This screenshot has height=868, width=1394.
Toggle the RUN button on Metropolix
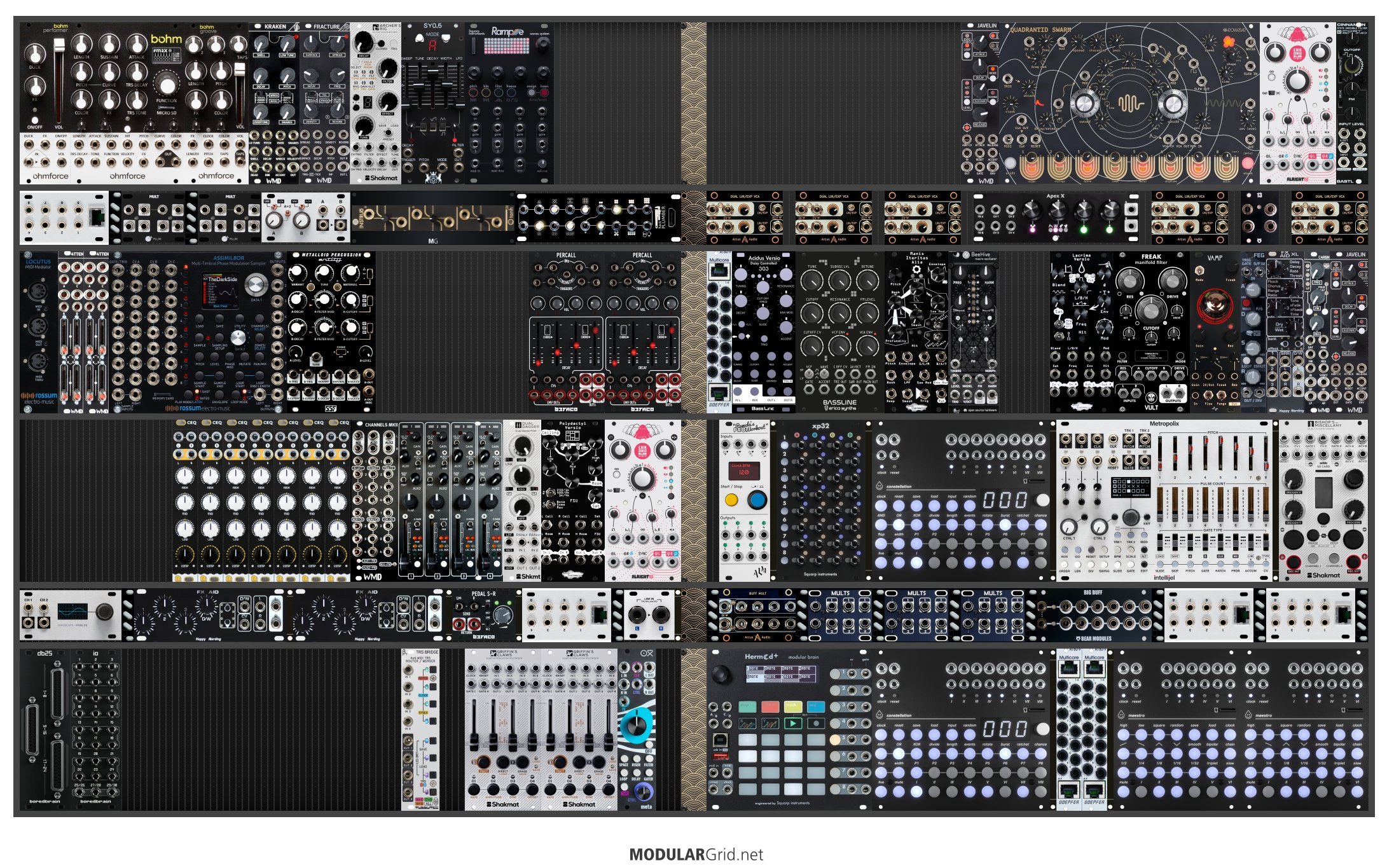pyautogui.click(x=1064, y=551)
